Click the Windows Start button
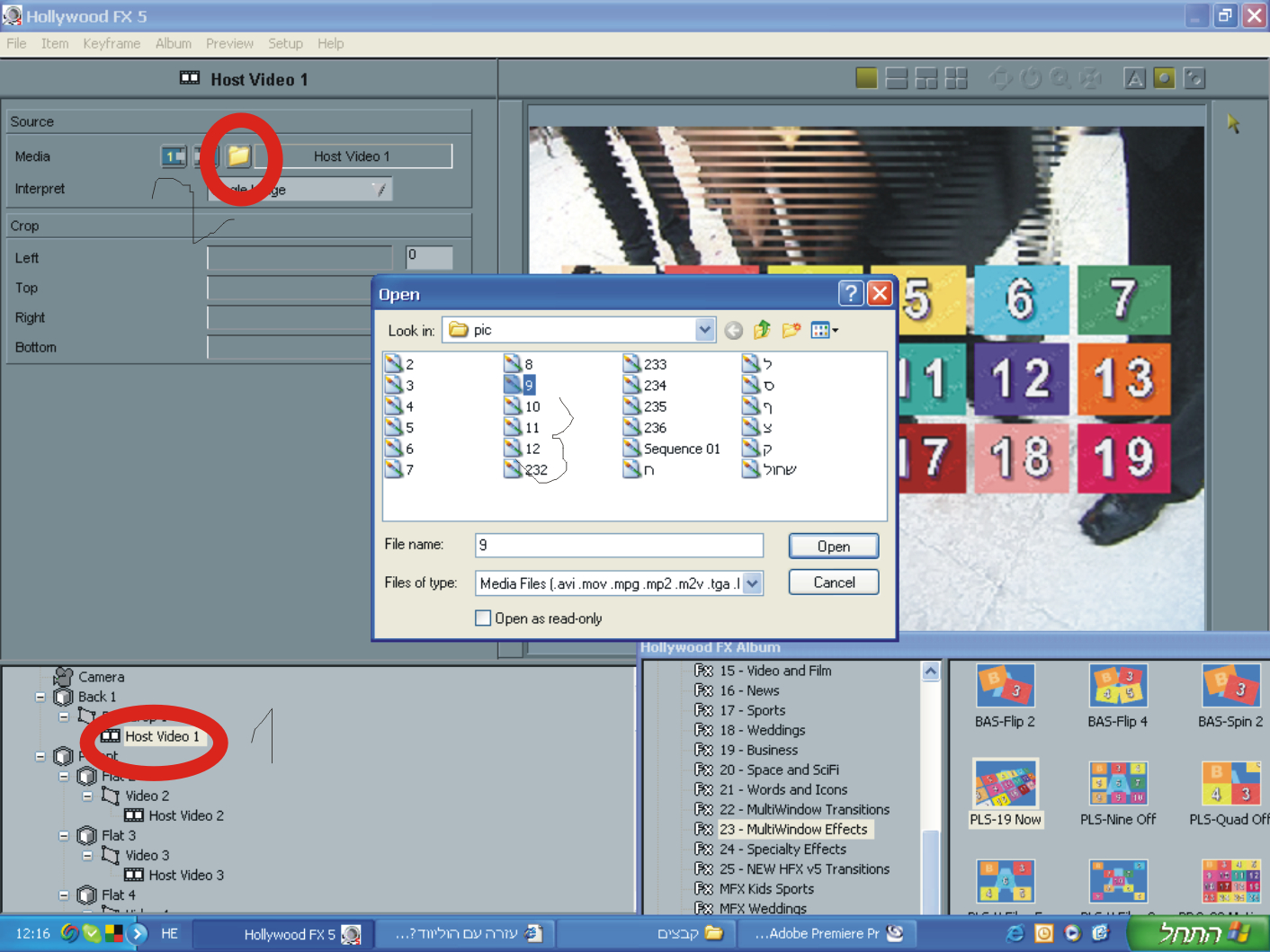 click(x=1198, y=933)
